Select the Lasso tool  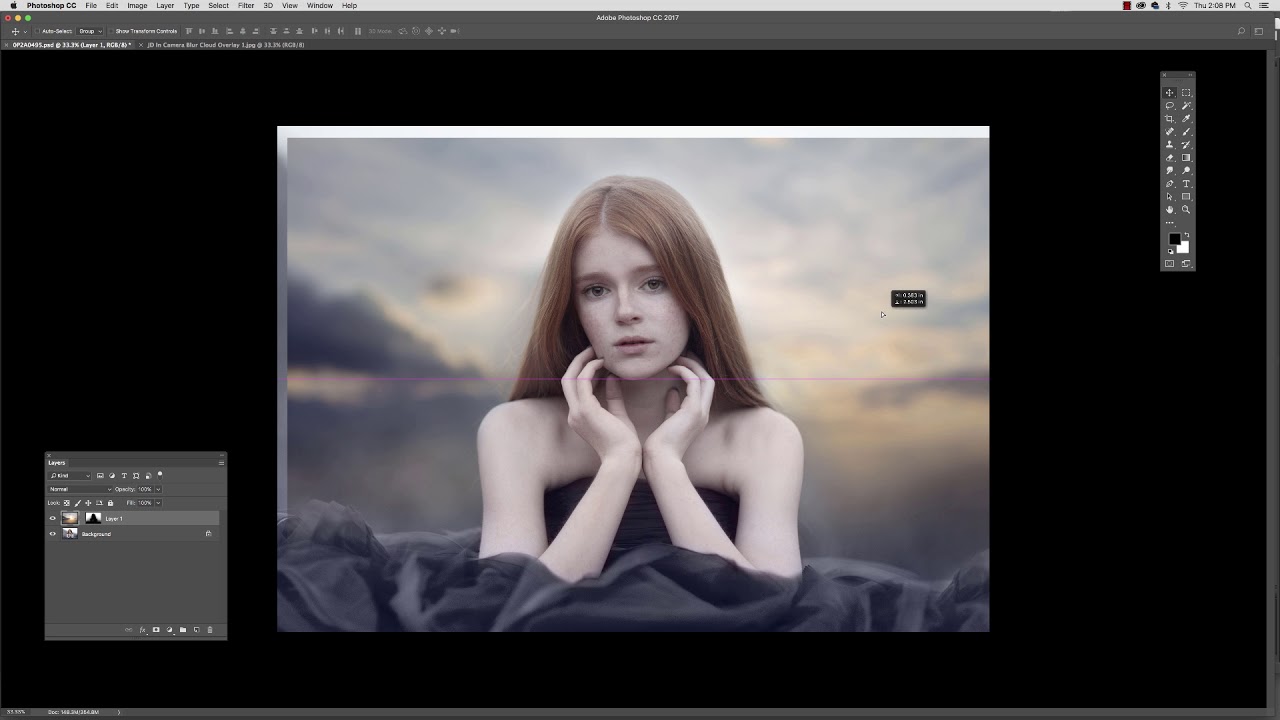(1170, 106)
